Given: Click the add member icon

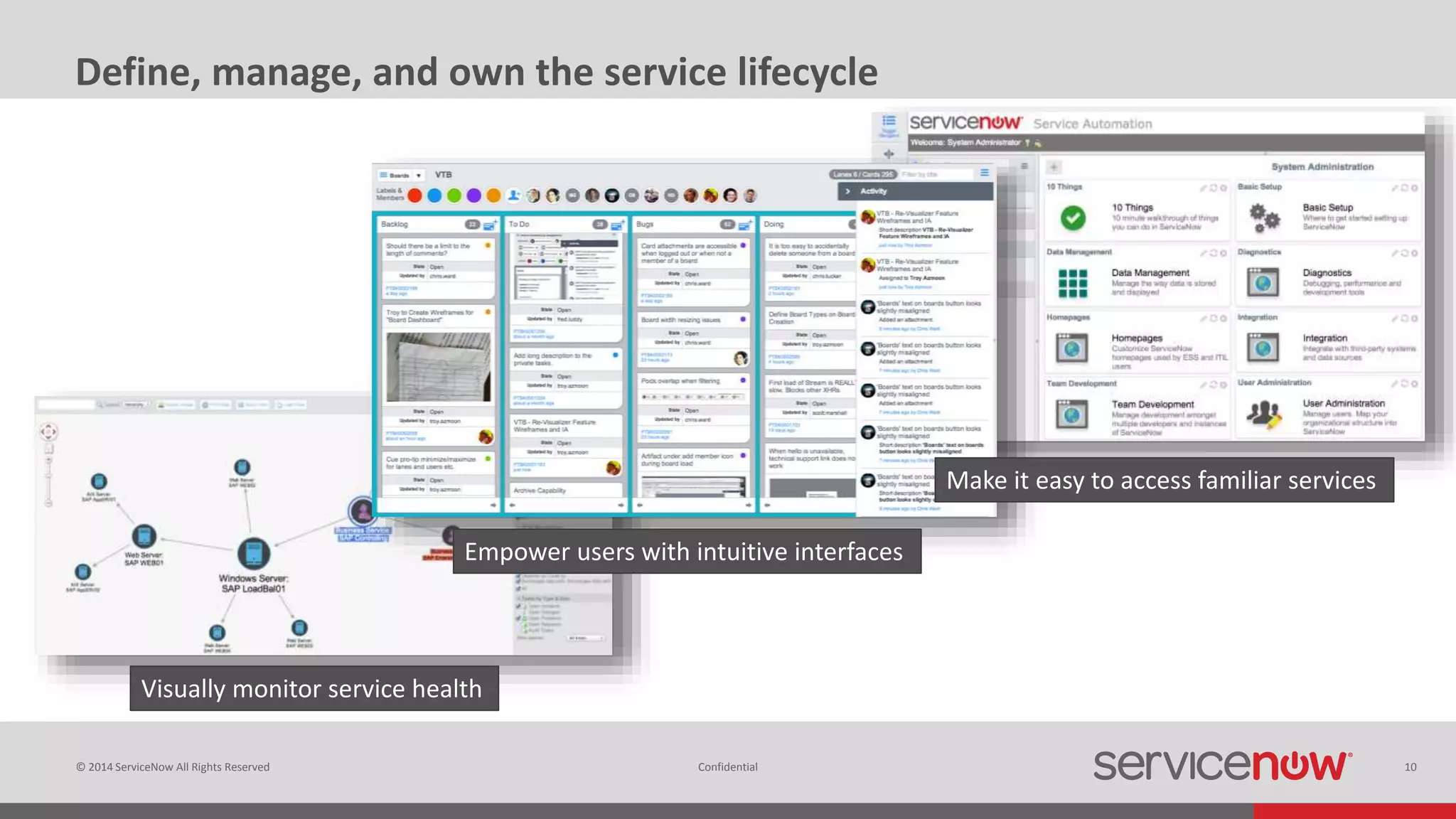Looking at the screenshot, I should [513, 196].
